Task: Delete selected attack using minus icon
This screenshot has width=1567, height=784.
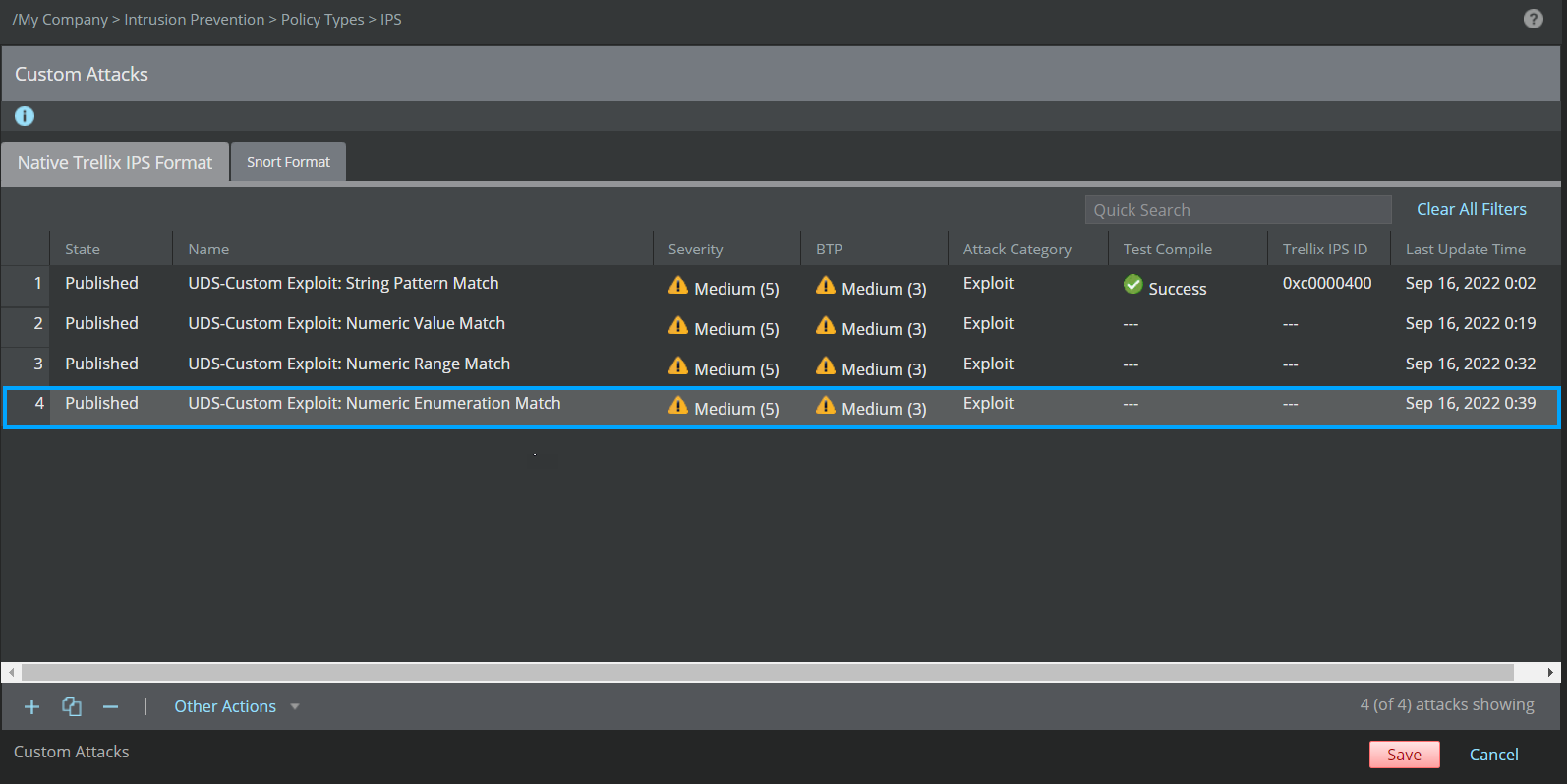Action: click(110, 706)
